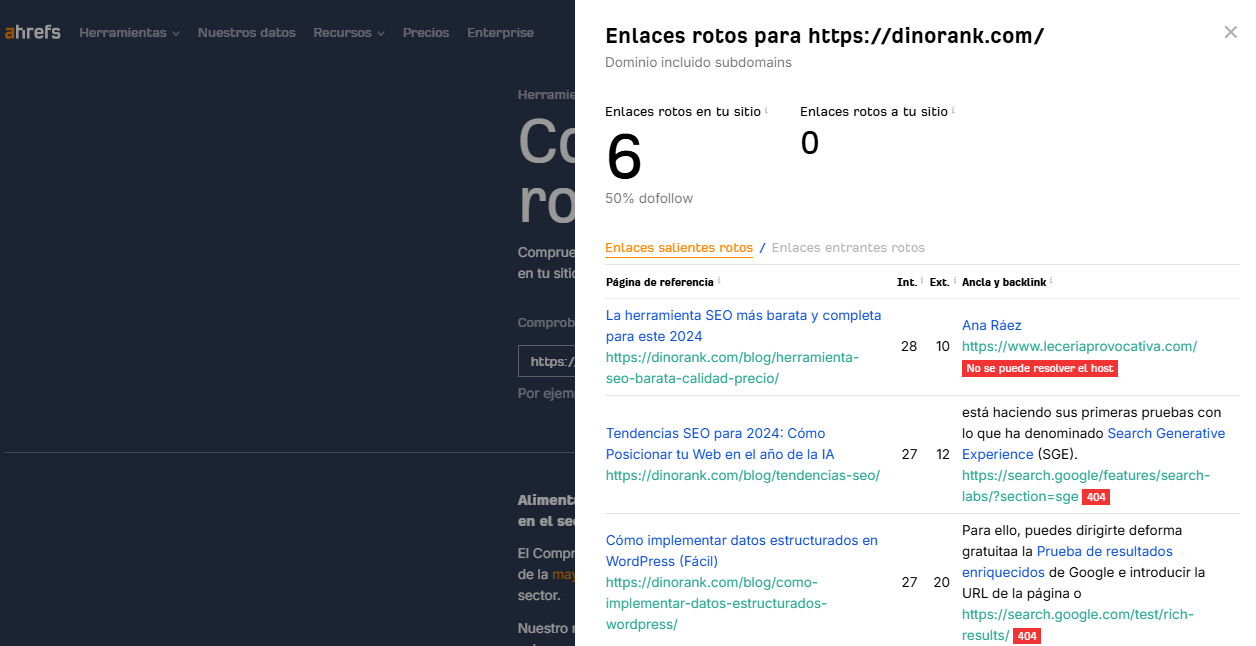
Task: Switch to Enlaces salientes rotos tab
Action: pos(679,248)
